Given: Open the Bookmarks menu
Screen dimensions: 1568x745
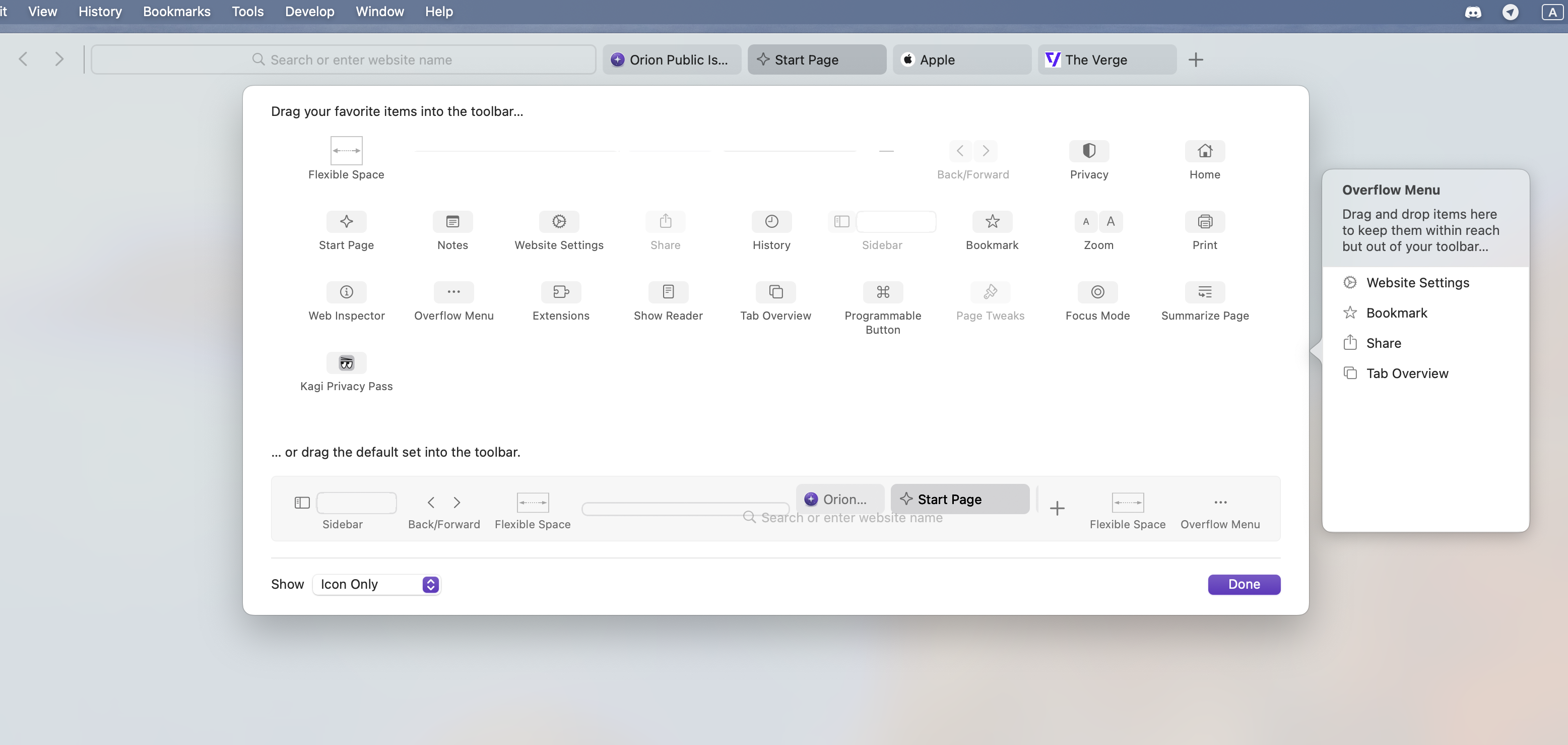Looking at the screenshot, I should (176, 12).
